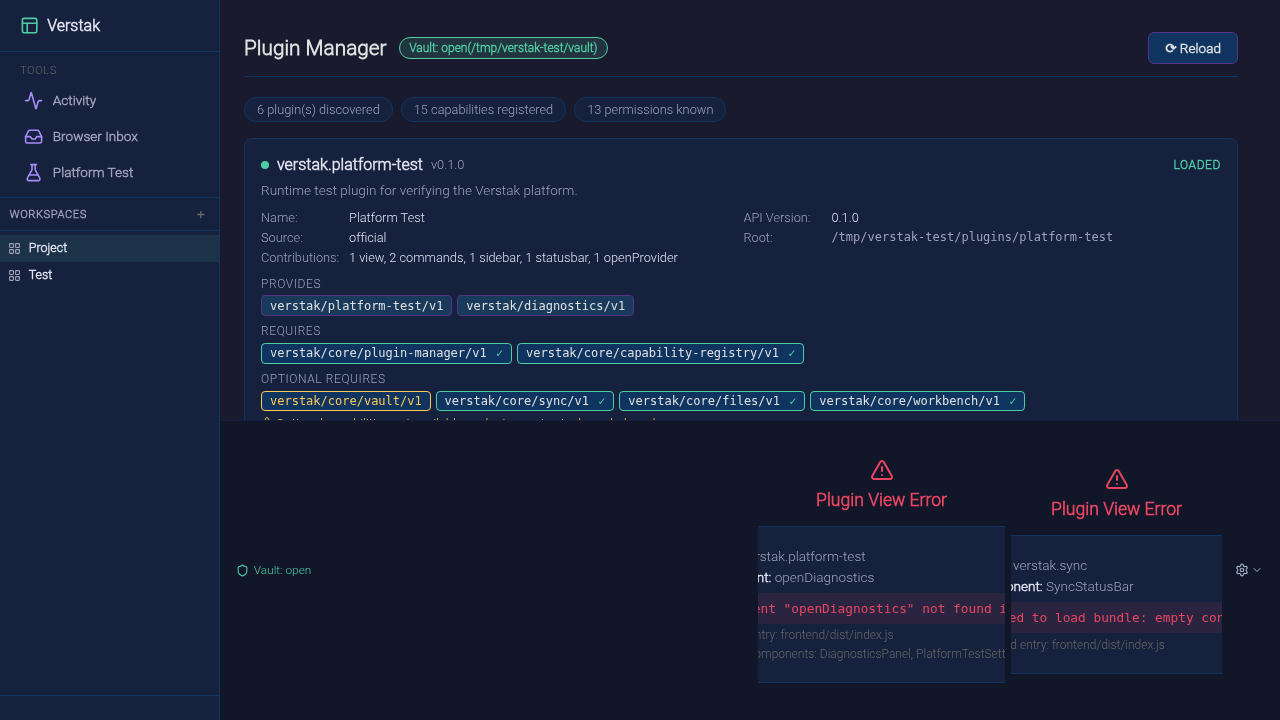Click the TOOLS section label
1280x720 pixels.
38,70
